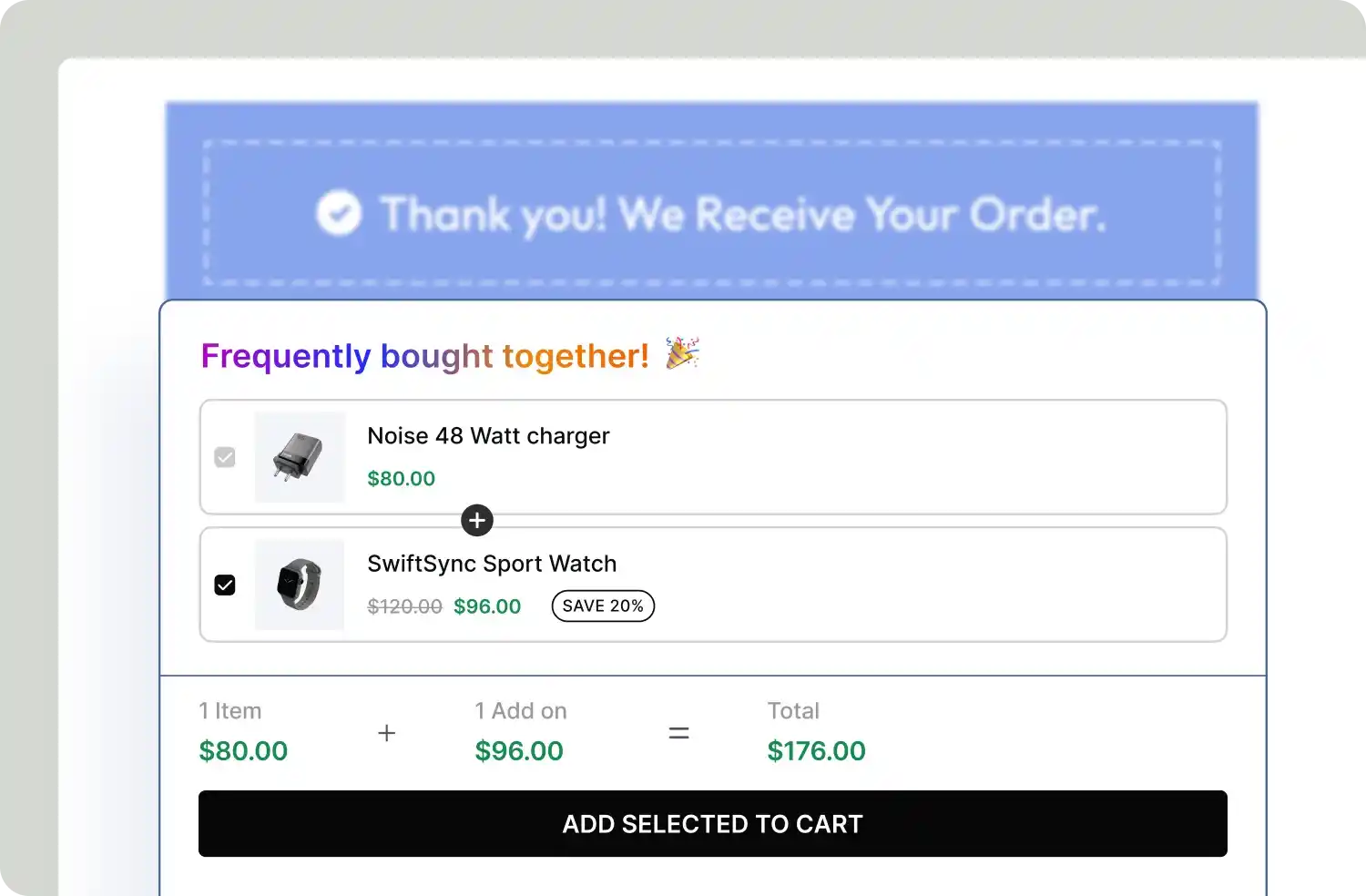Open the SwiftSync Sport Watch product image
Viewport: 1366px width, 896px height.
tap(300, 585)
